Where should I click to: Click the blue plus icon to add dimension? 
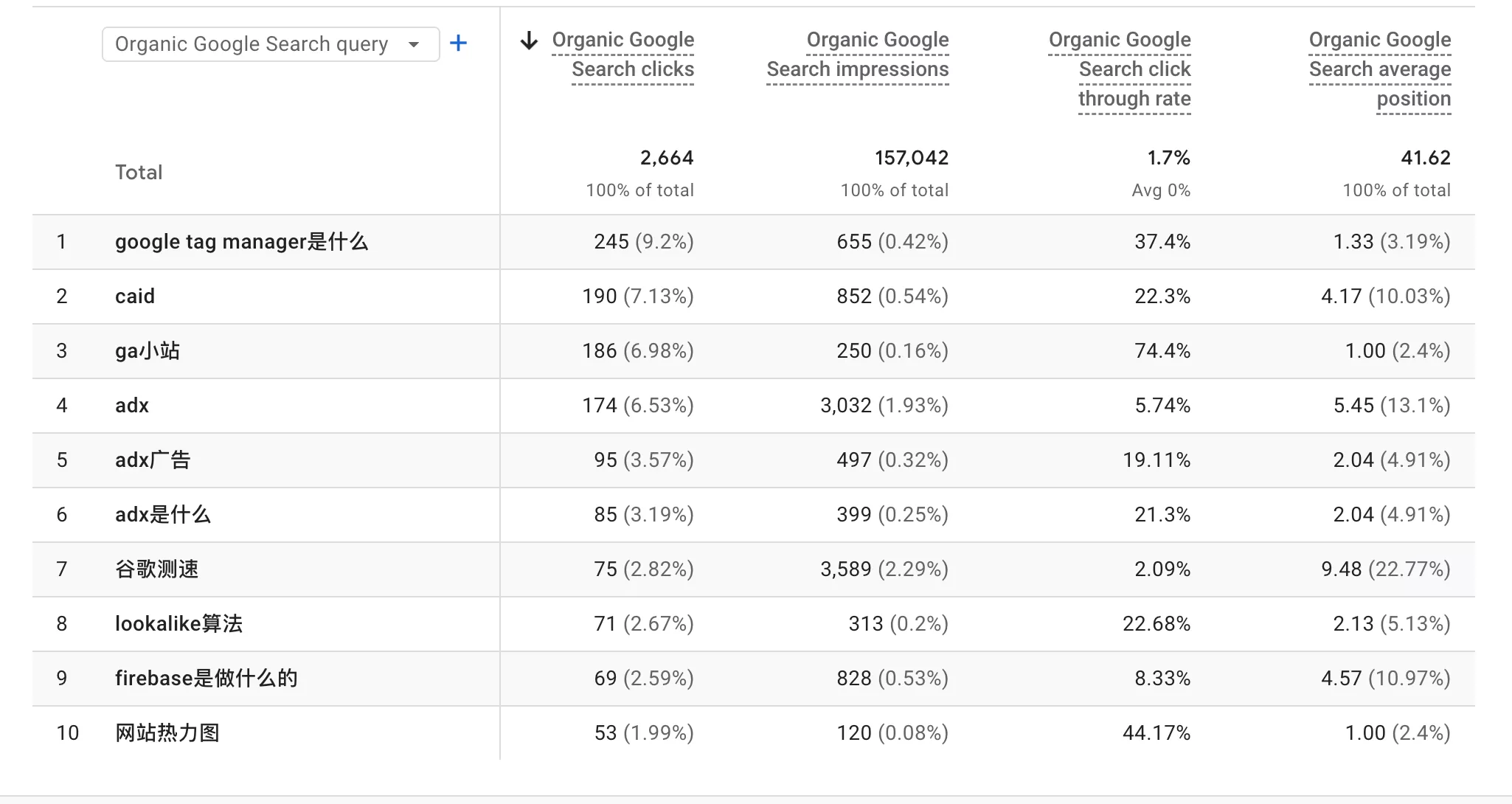point(458,44)
